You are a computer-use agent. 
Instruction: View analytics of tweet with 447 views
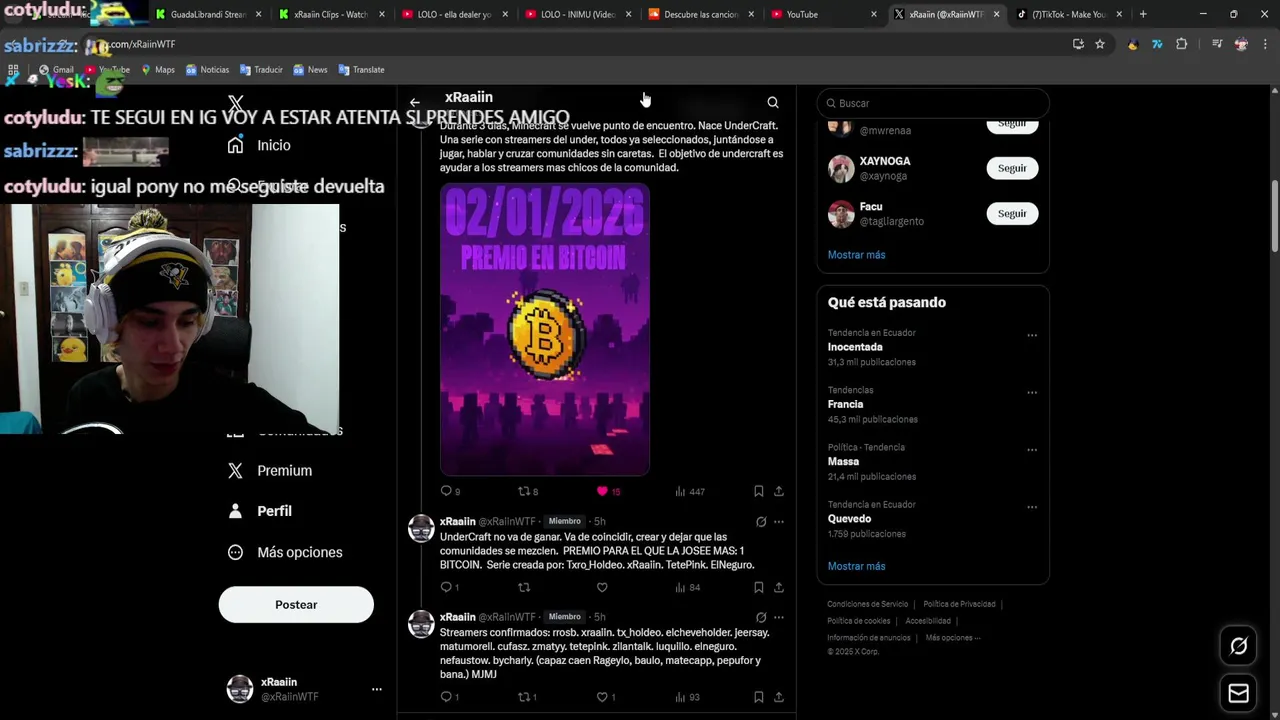click(x=690, y=491)
